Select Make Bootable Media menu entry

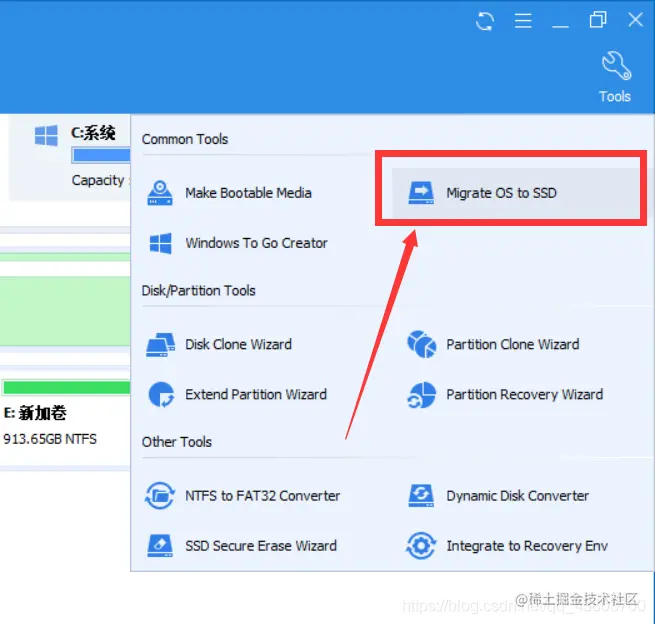coord(249,193)
